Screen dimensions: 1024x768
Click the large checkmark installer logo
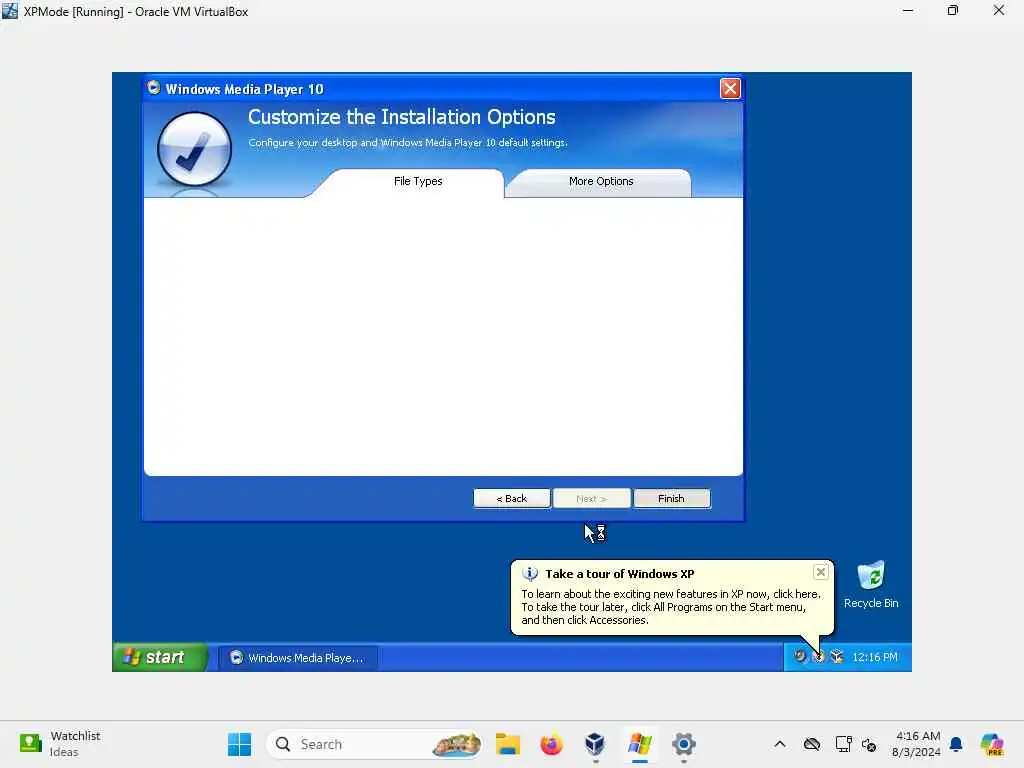click(194, 149)
